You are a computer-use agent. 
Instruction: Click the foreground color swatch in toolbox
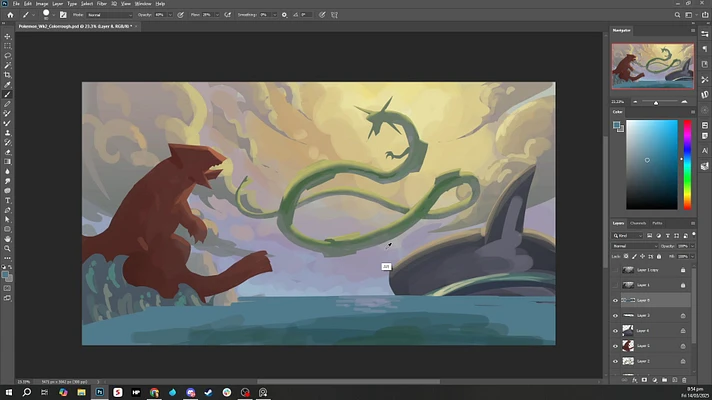[x=5, y=275]
